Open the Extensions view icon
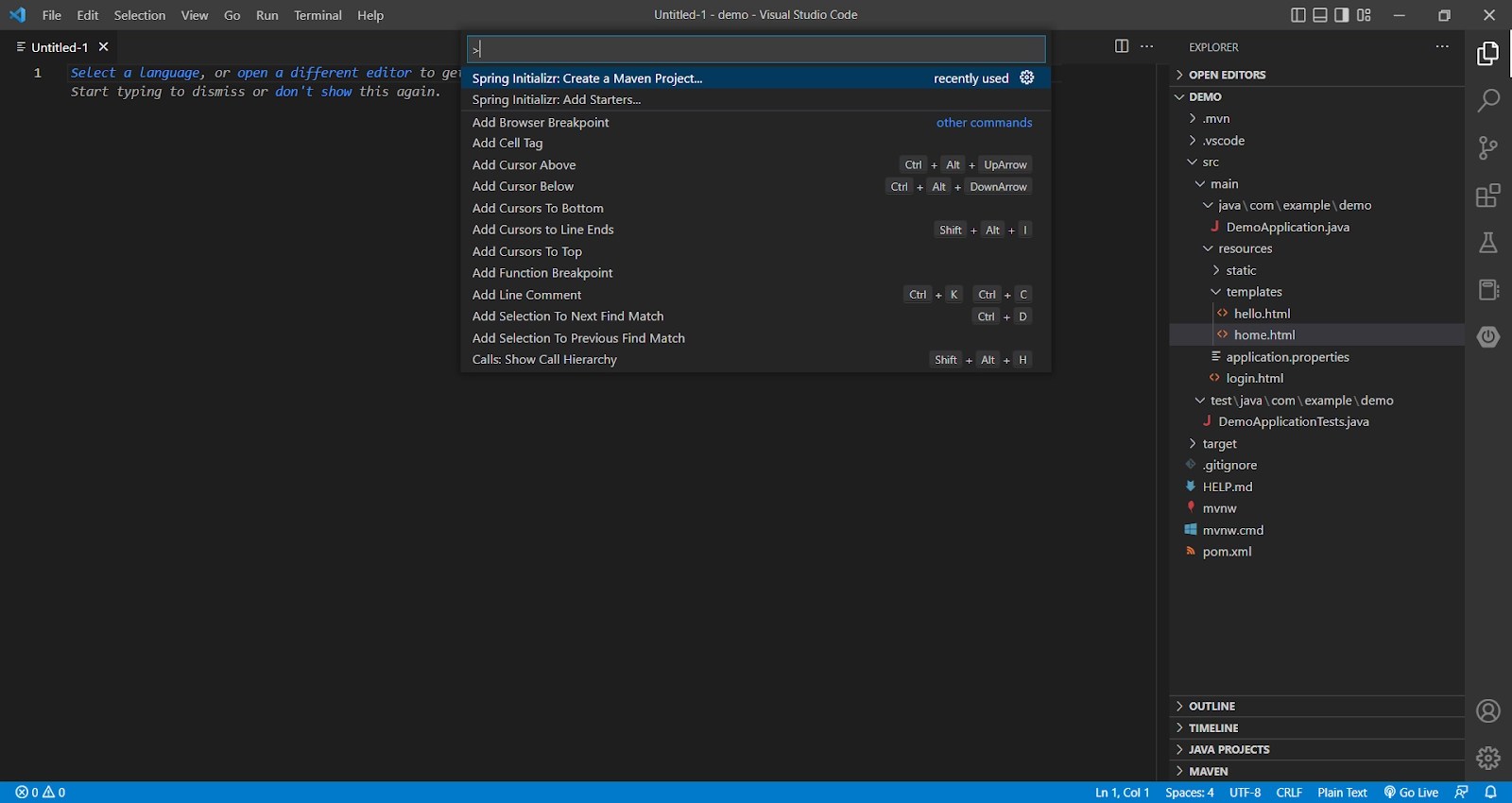This screenshot has height=803, width=1512. (x=1487, y=196)
